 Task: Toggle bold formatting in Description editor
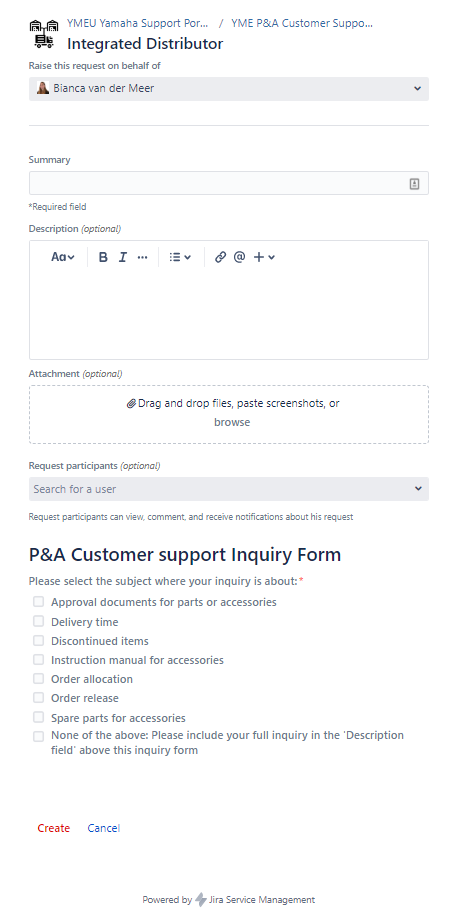(x=103, y=257)
